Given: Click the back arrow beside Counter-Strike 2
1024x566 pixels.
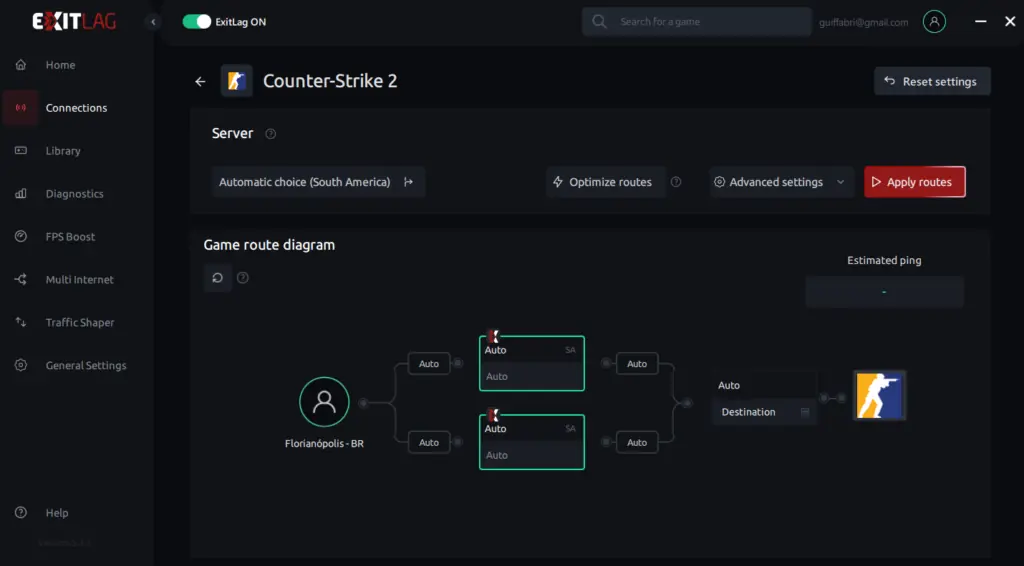Looking at the screenshot, I should (200, 82).
